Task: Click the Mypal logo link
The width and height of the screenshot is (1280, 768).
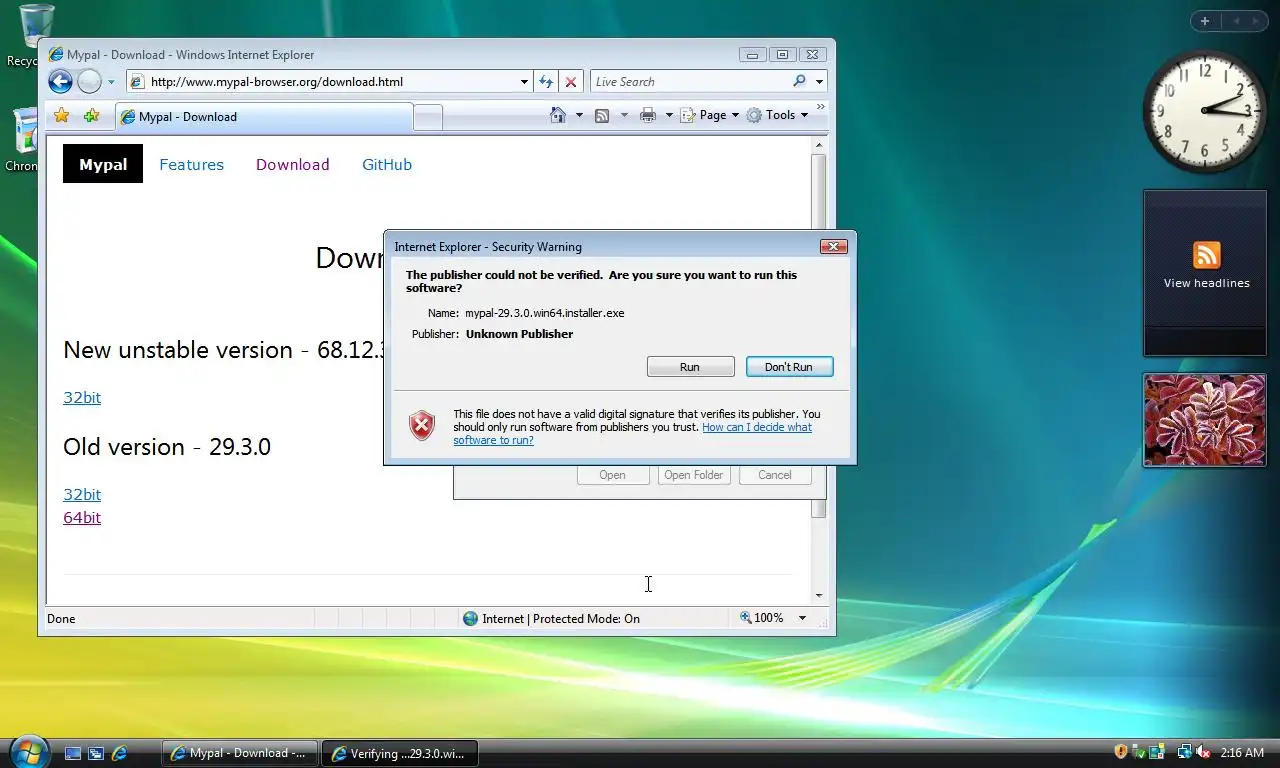Action: coord(103,164)
